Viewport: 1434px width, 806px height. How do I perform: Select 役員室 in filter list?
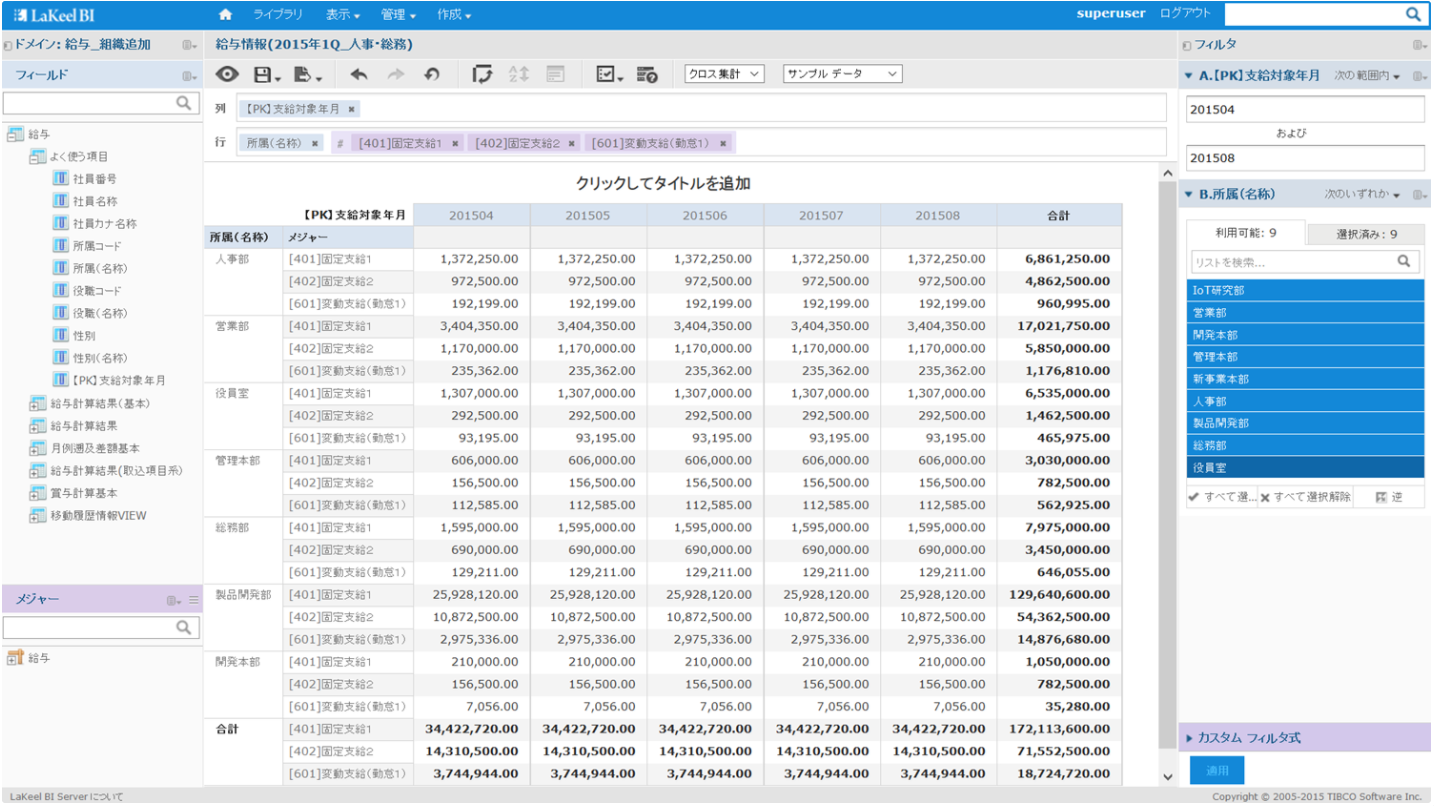(1305, 467)
